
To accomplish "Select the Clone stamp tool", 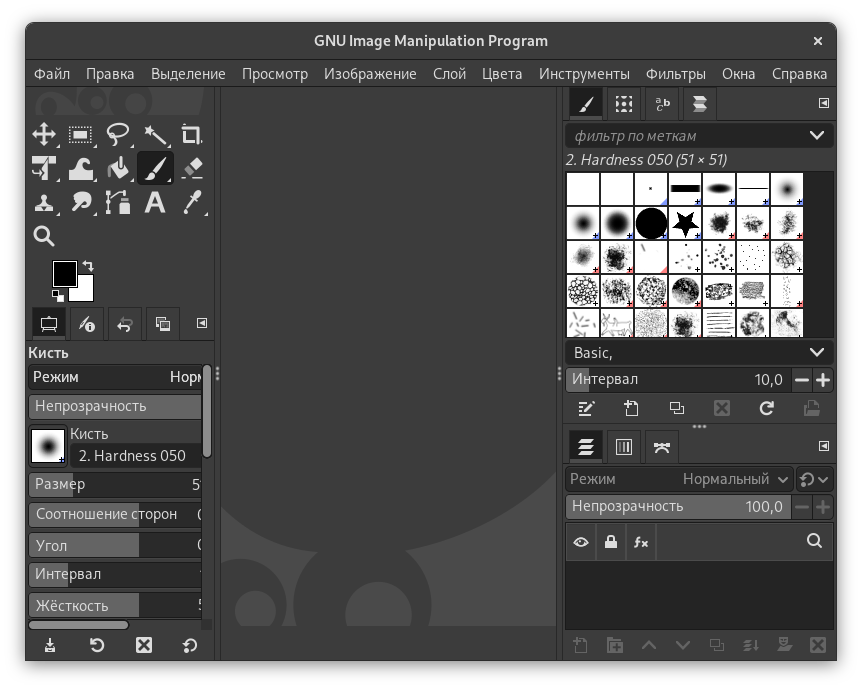I will (x=44, y=202).
